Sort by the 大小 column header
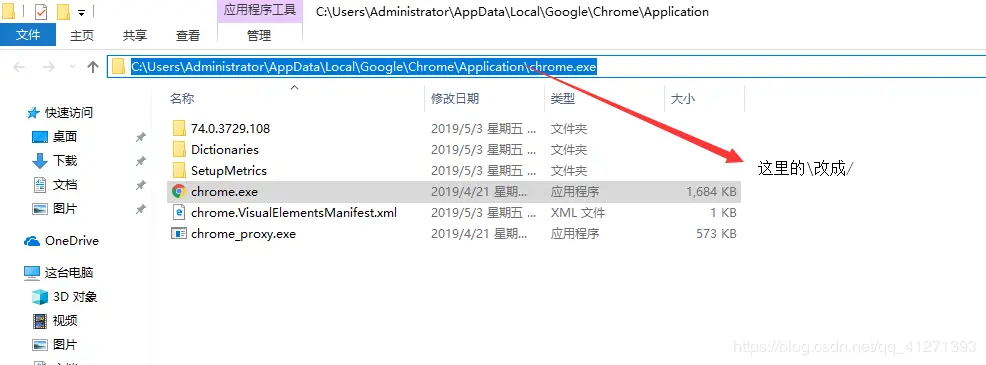 (683, 98)
